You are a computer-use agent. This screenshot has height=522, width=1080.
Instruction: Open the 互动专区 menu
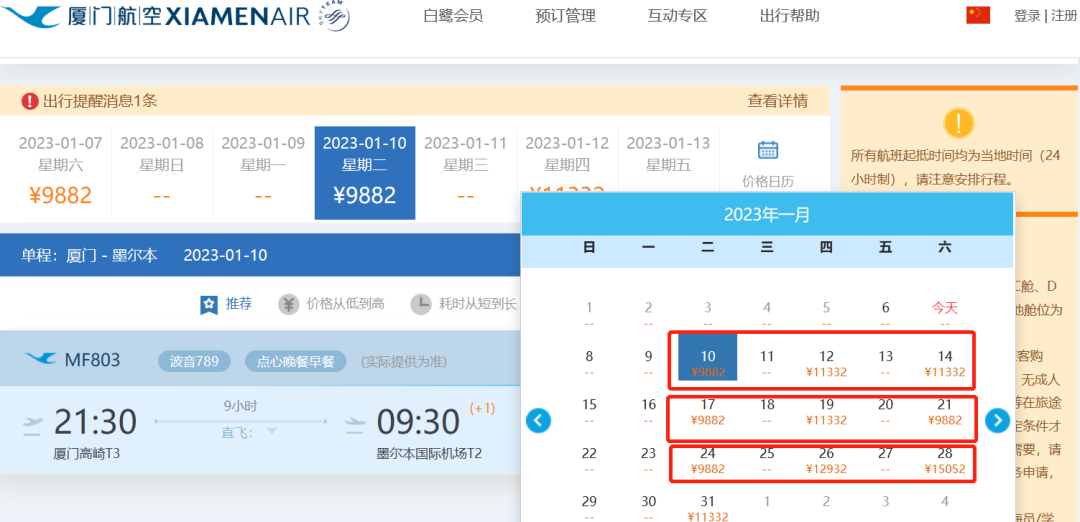678,16
